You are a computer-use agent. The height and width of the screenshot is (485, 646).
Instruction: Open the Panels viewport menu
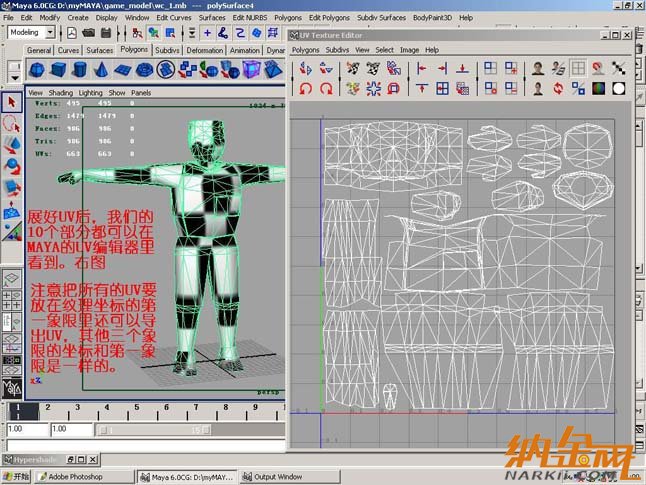pos(141,93)
